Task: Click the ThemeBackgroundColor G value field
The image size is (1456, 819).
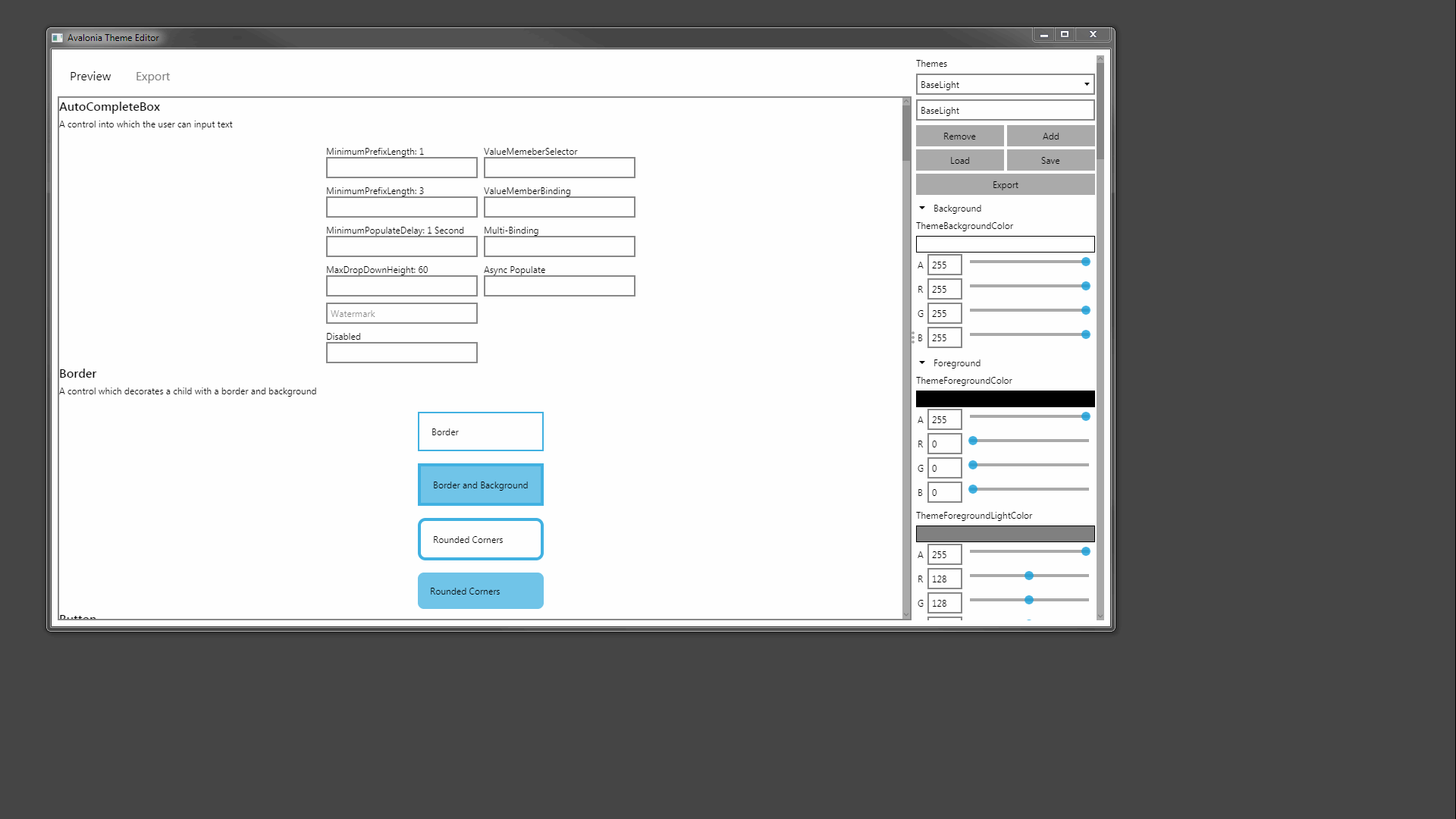Action: click(x=945, y=314)
